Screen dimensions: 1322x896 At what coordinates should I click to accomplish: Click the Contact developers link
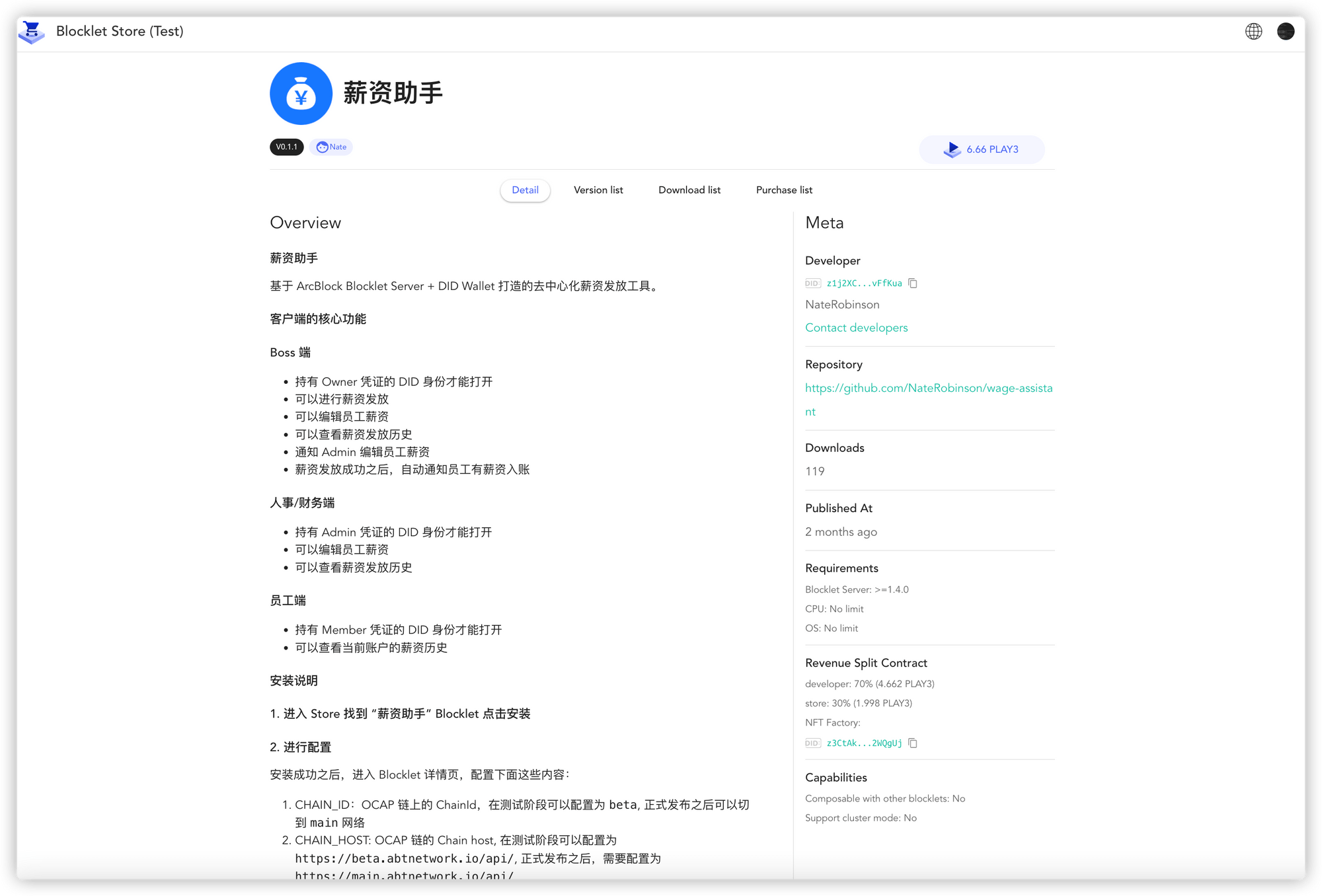pos(856,328)
